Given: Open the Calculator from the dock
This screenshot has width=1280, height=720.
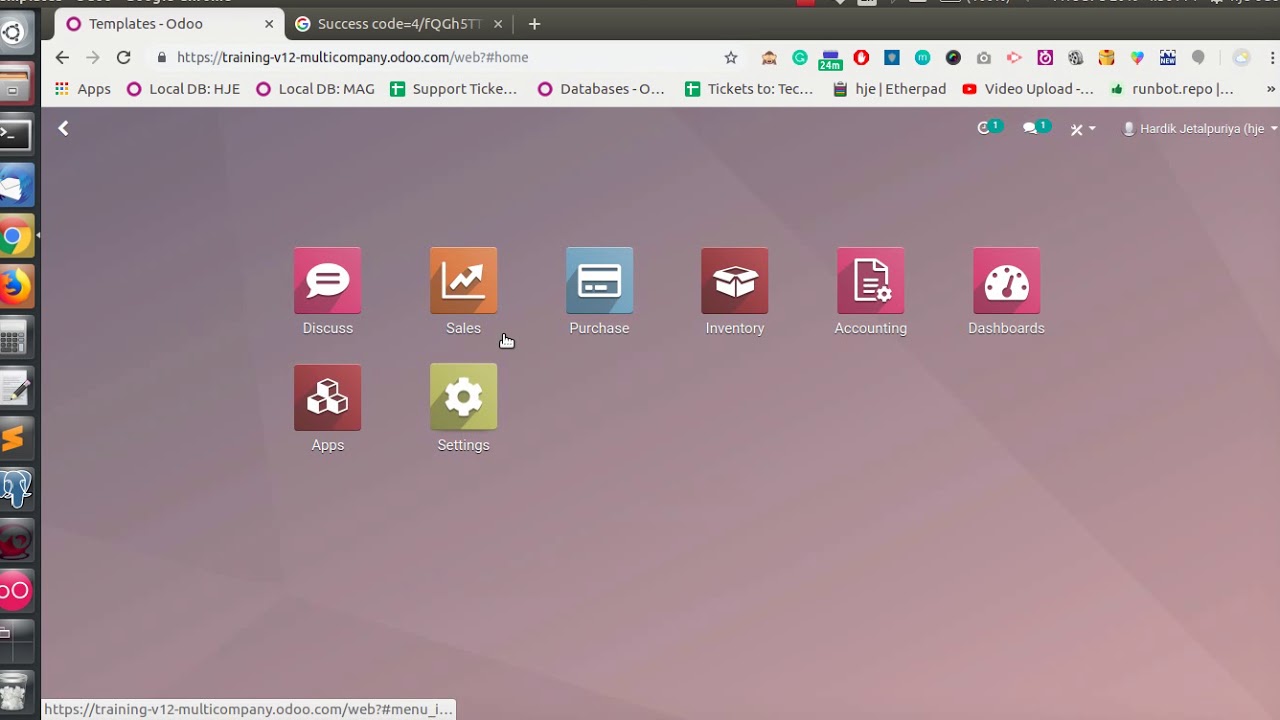Looking at the screenshot, I should point(14,339).
